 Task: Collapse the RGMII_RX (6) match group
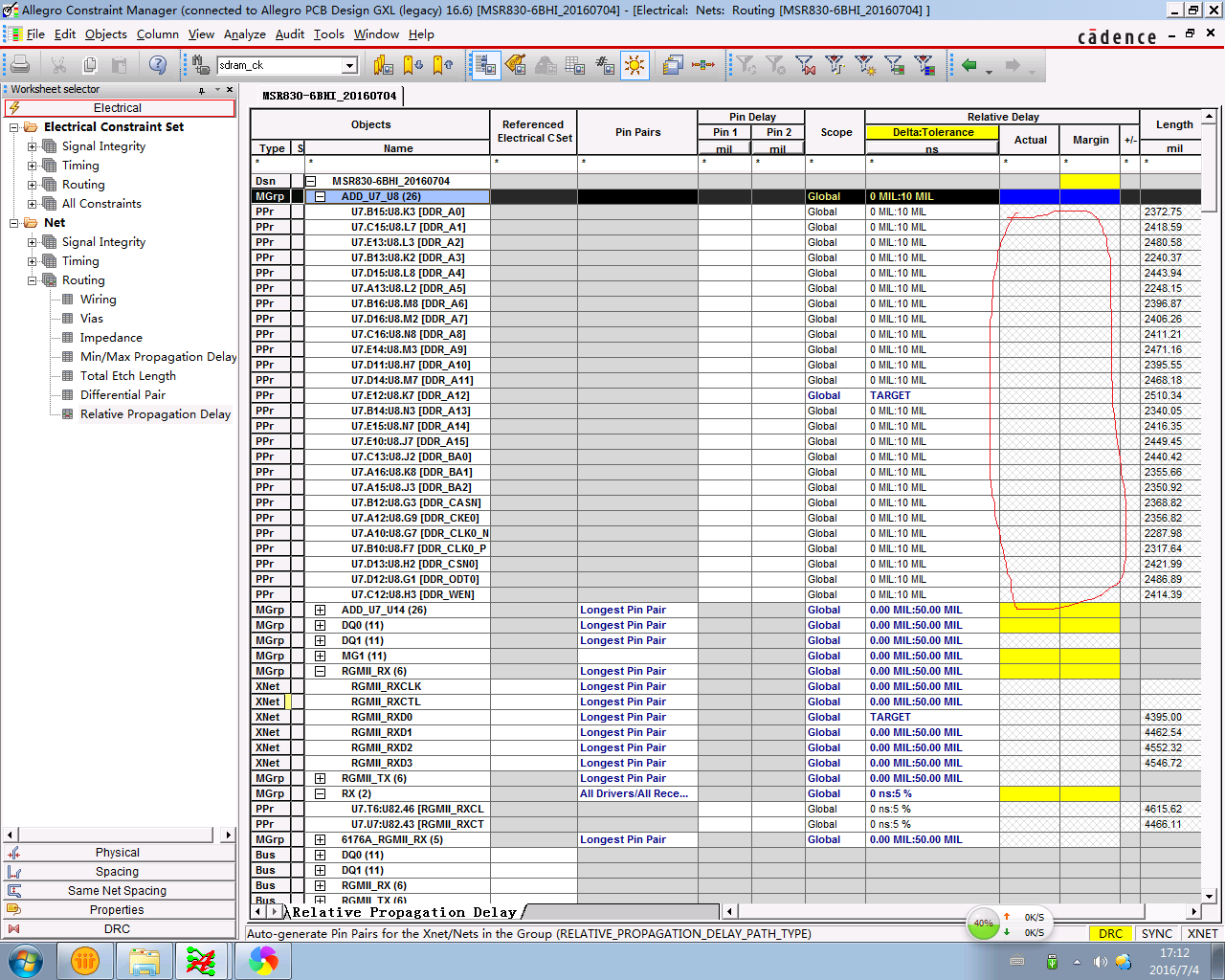(320, 671)
